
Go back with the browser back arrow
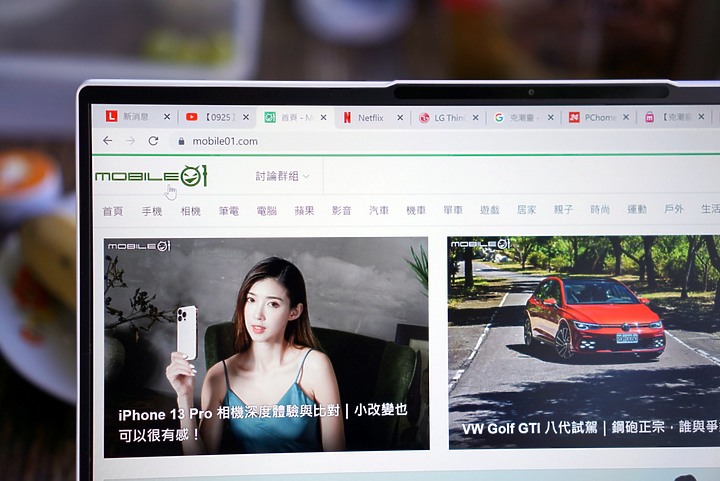click(x=107, y=140)
